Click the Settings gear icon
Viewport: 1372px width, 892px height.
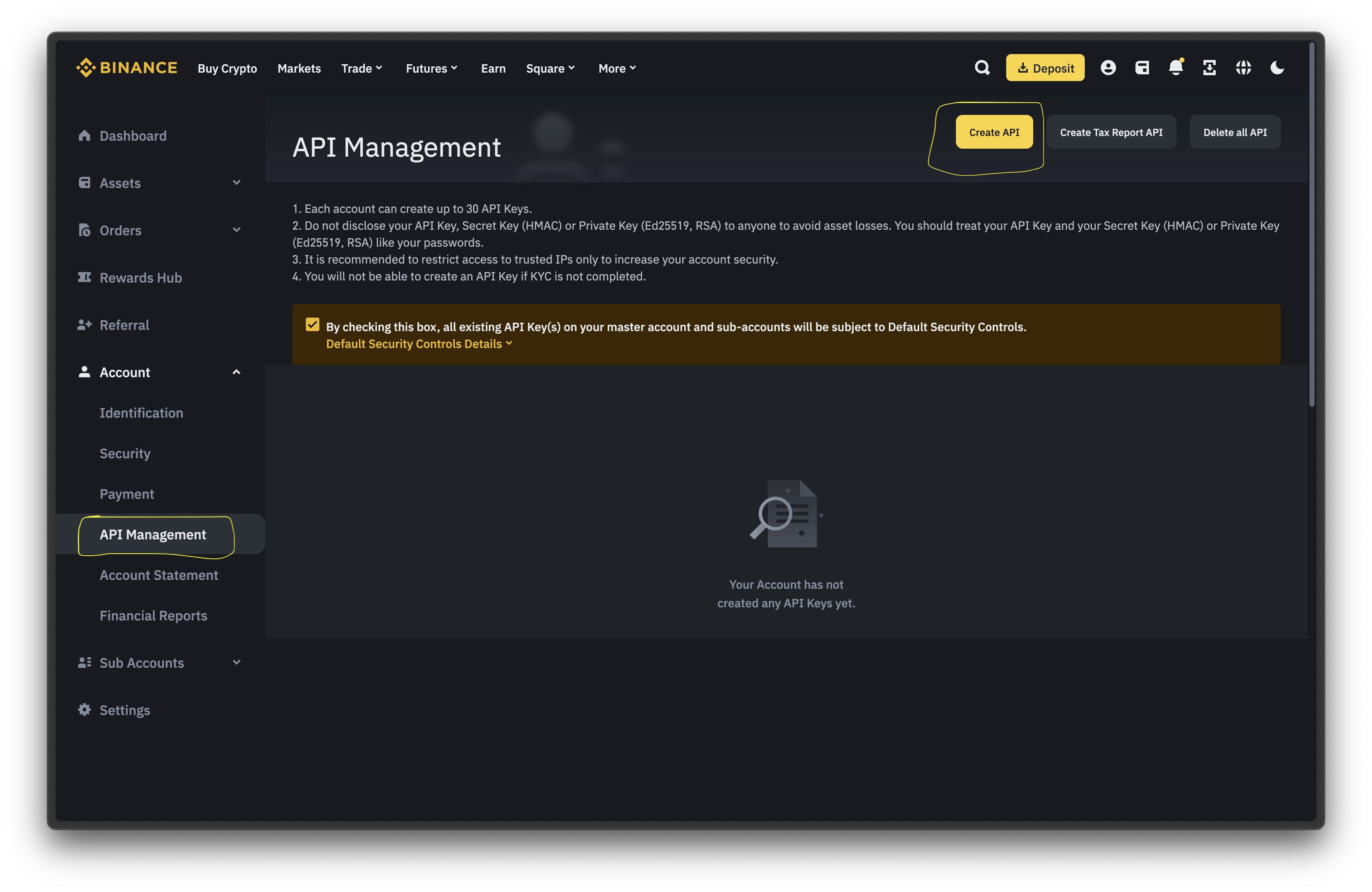[84, 710]
